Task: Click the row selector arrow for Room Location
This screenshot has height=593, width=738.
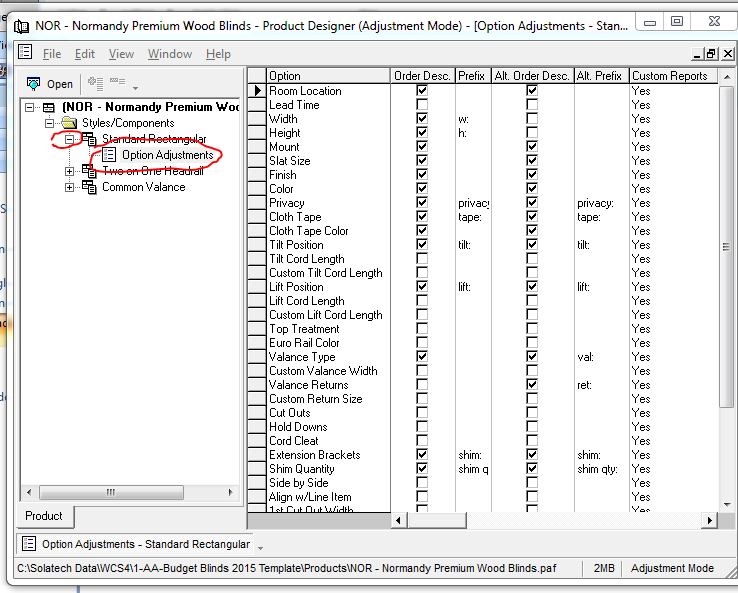Action: (x=257, y=90)
